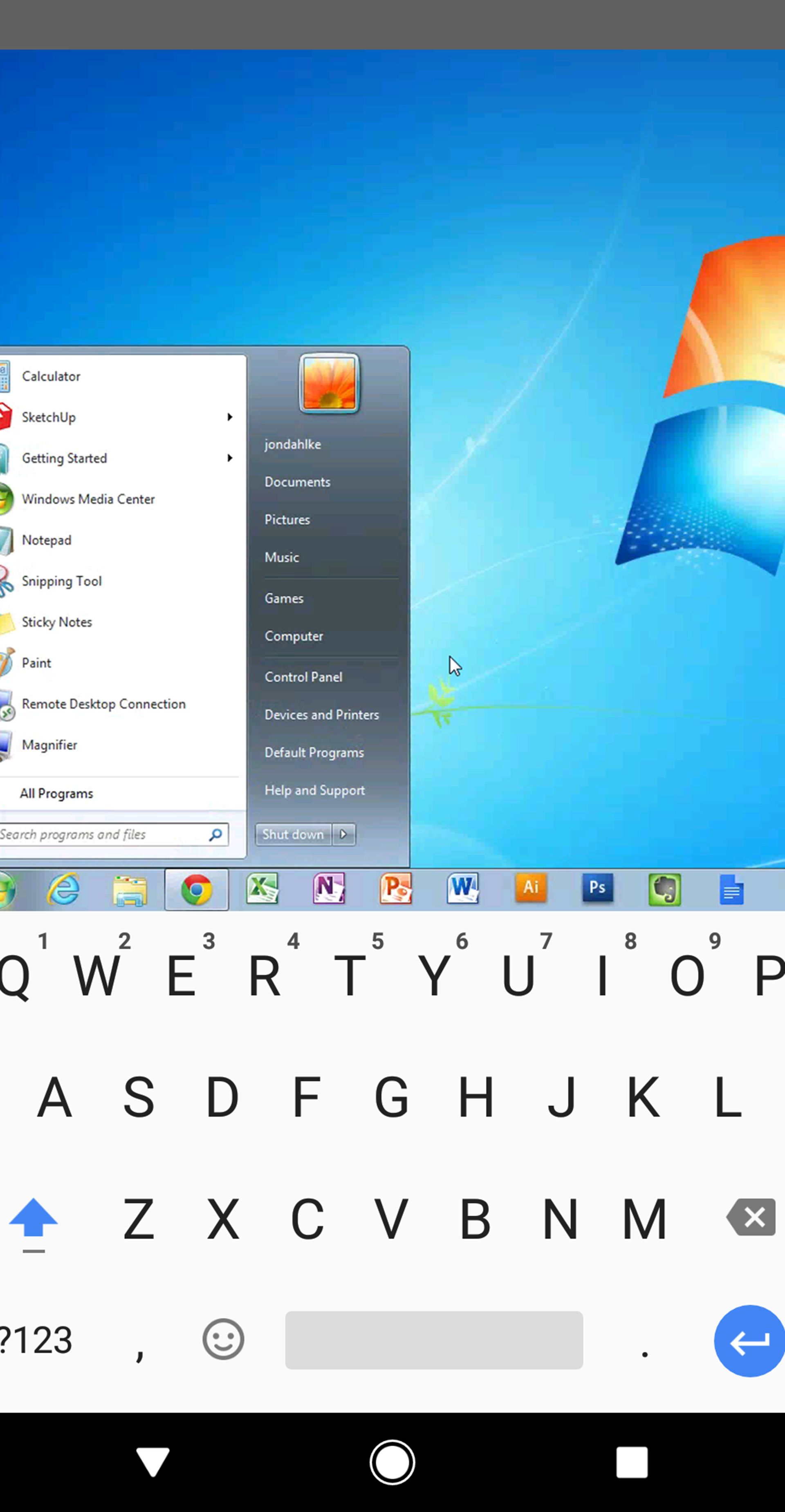This screenshot has width=785, height=1512.
Task: Tap the Android home navigation button
Action: (x=392, y=1461)
